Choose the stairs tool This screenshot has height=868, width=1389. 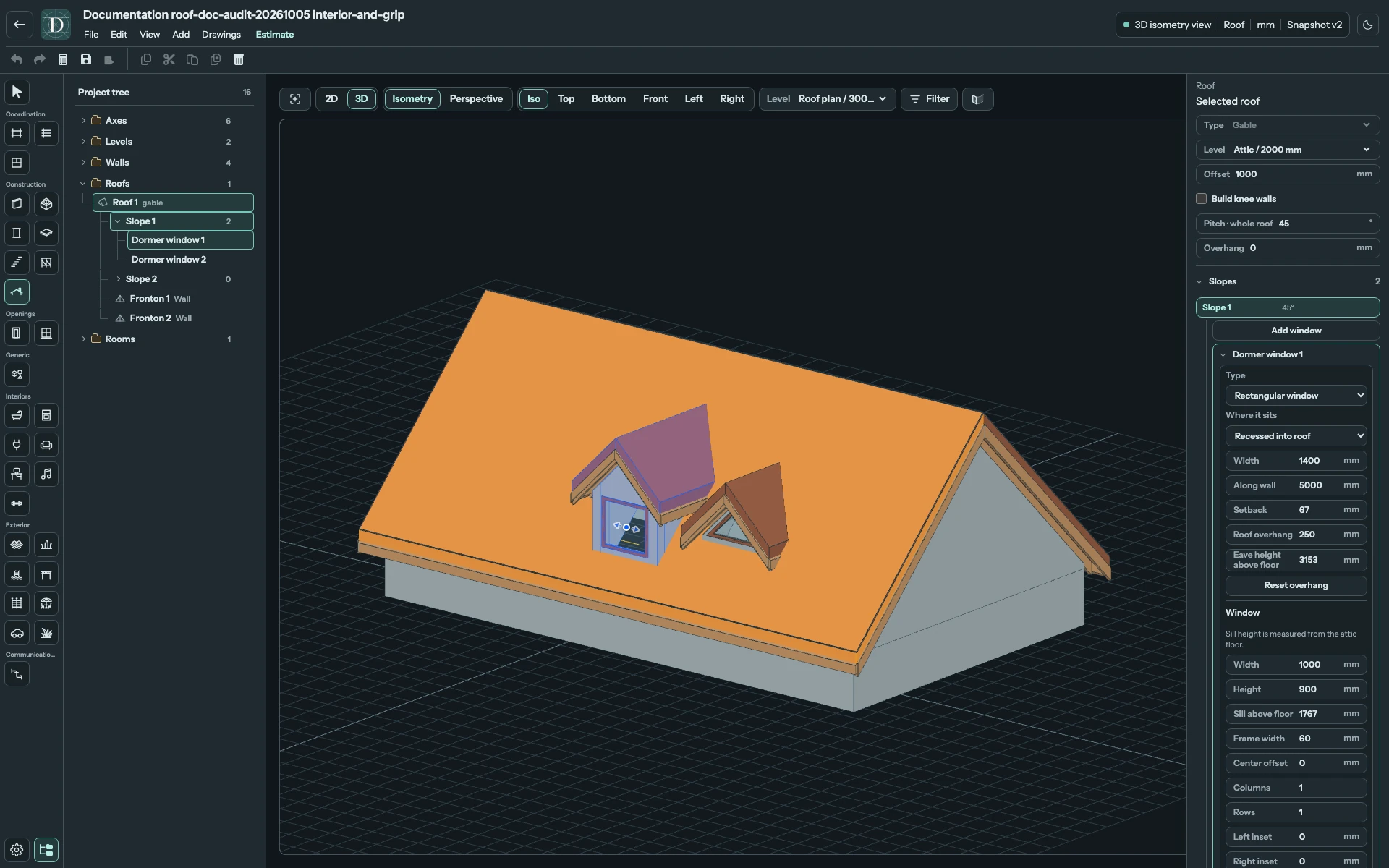coord(17,262)
